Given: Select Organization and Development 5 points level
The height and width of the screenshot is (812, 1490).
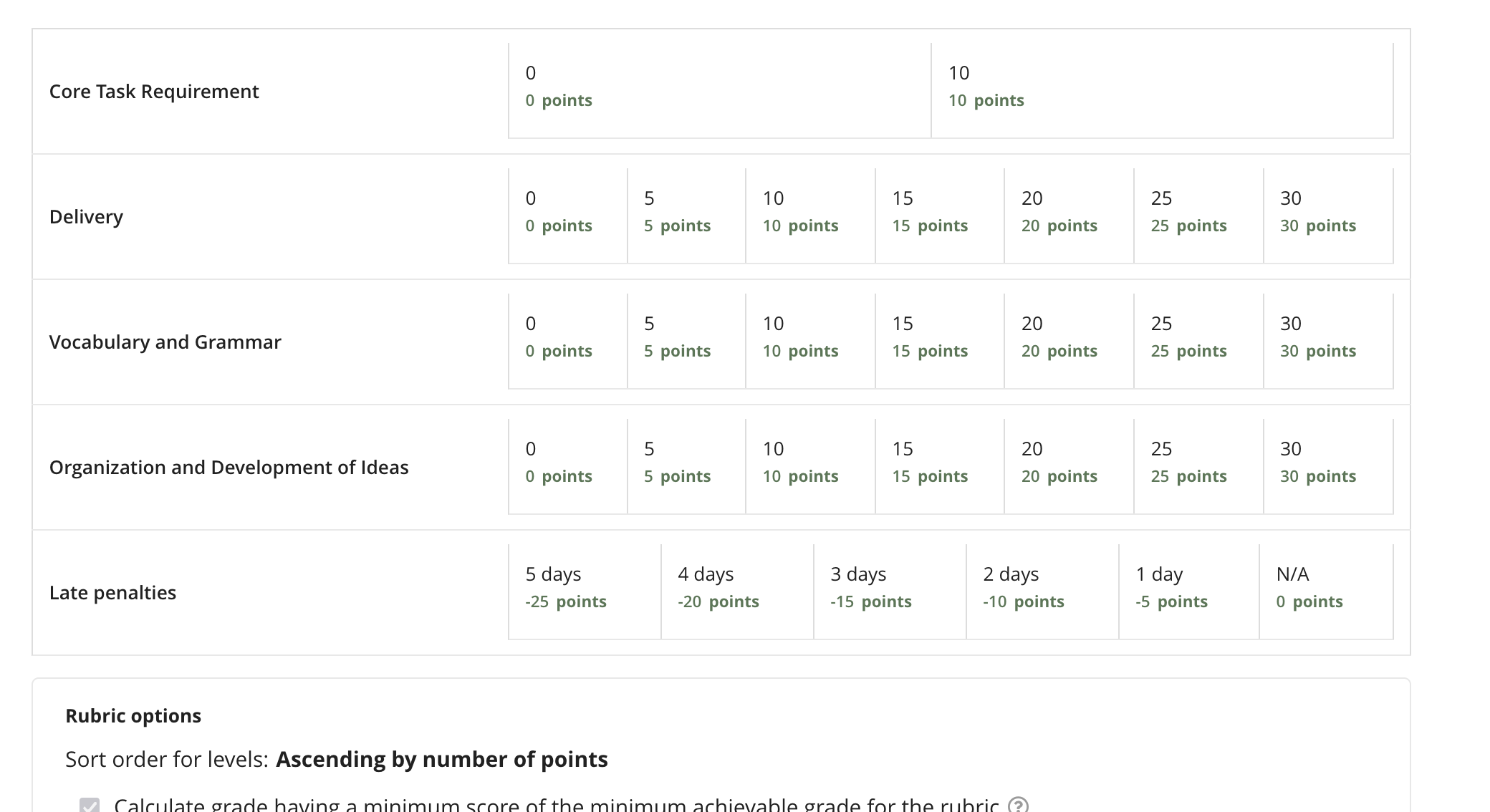Looking at the screenshot, I should point(686,467).
